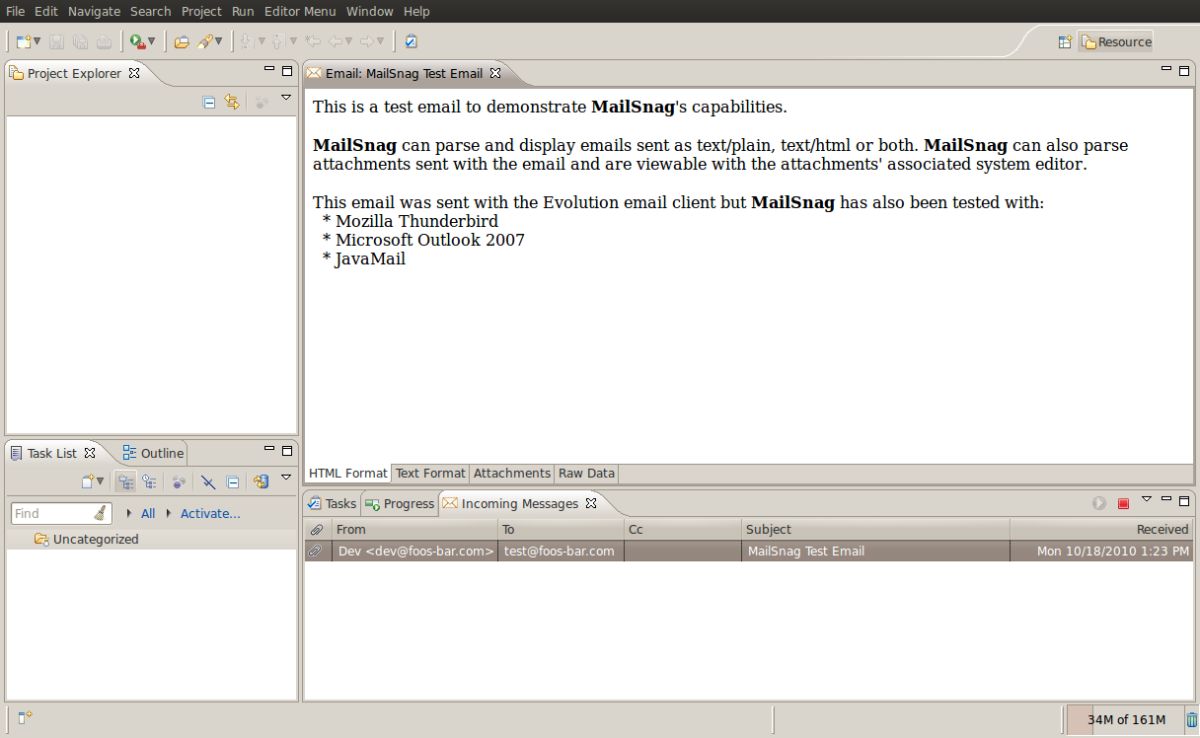
Task: Run the External Tools launch icon
Action: tap(138, 42)
